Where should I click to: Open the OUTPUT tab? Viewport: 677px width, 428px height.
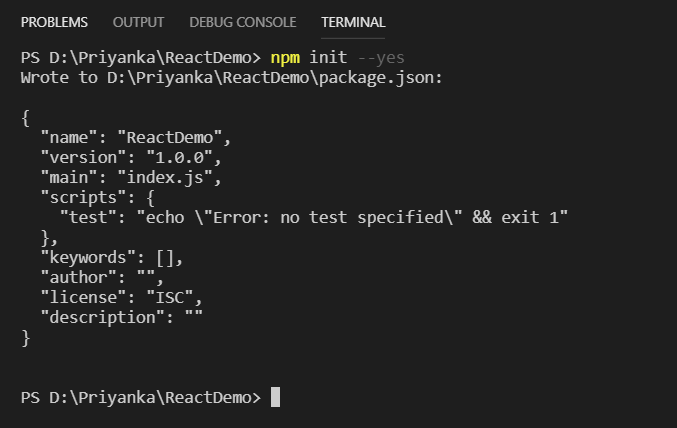coord(139,22)
